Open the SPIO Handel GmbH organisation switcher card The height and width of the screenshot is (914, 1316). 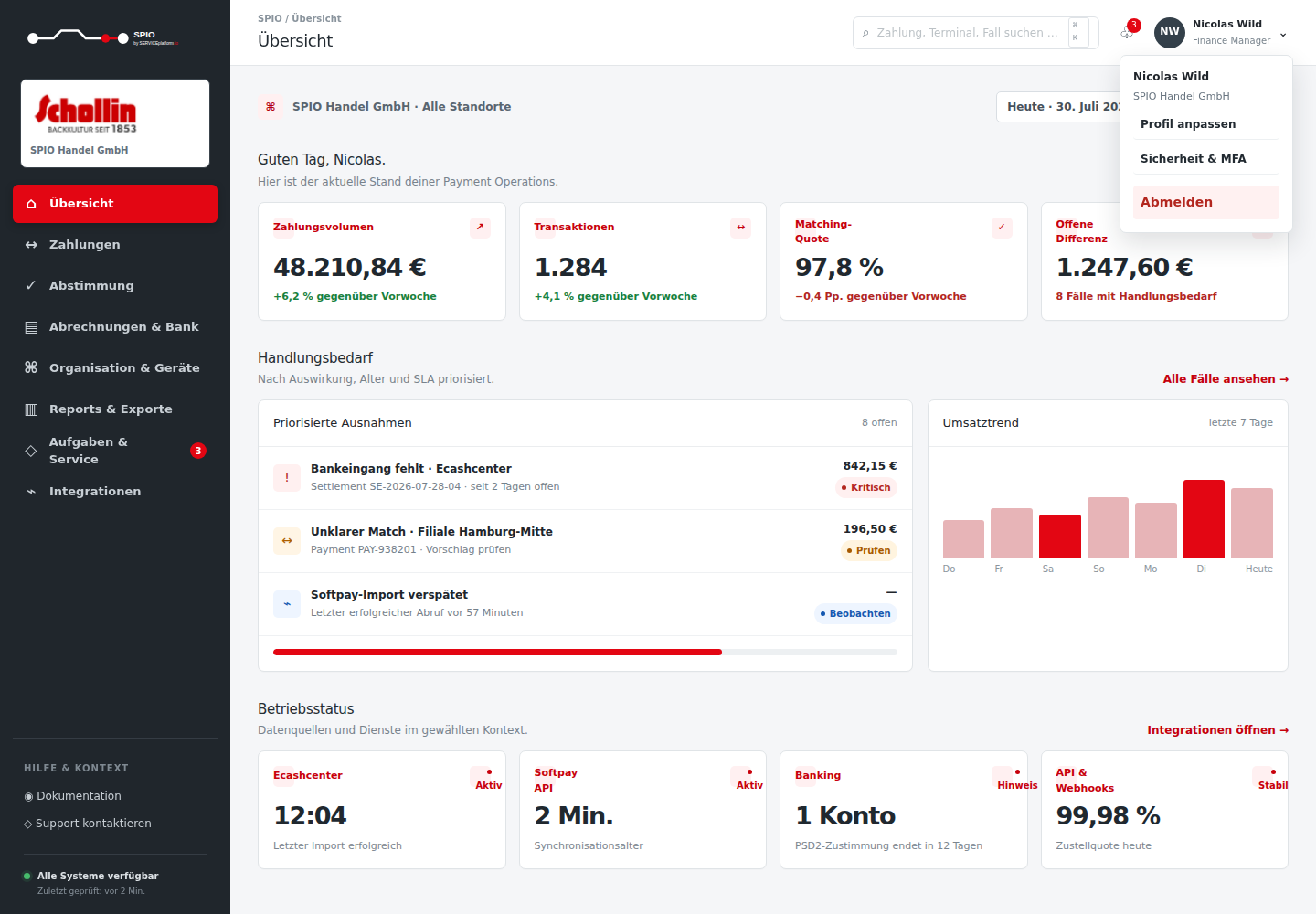(115, 123)
